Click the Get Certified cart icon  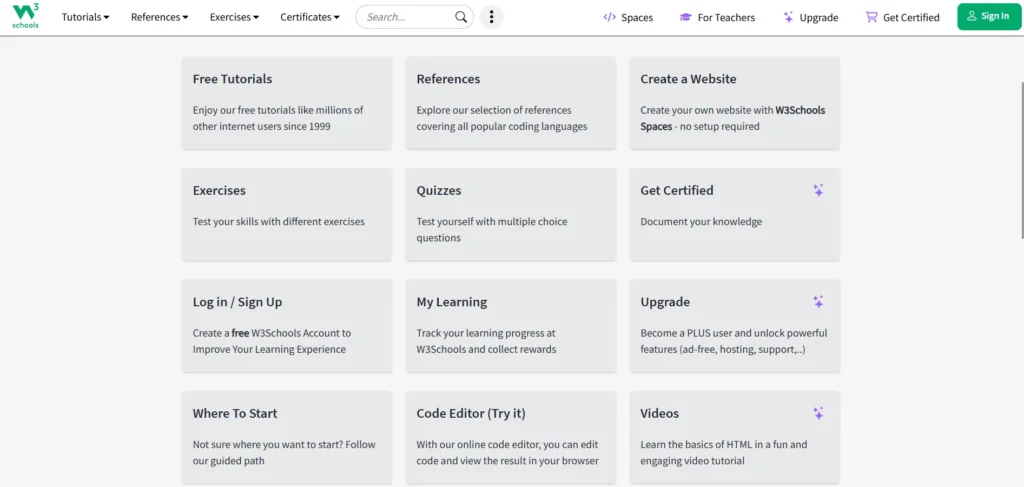pos(871,17)
